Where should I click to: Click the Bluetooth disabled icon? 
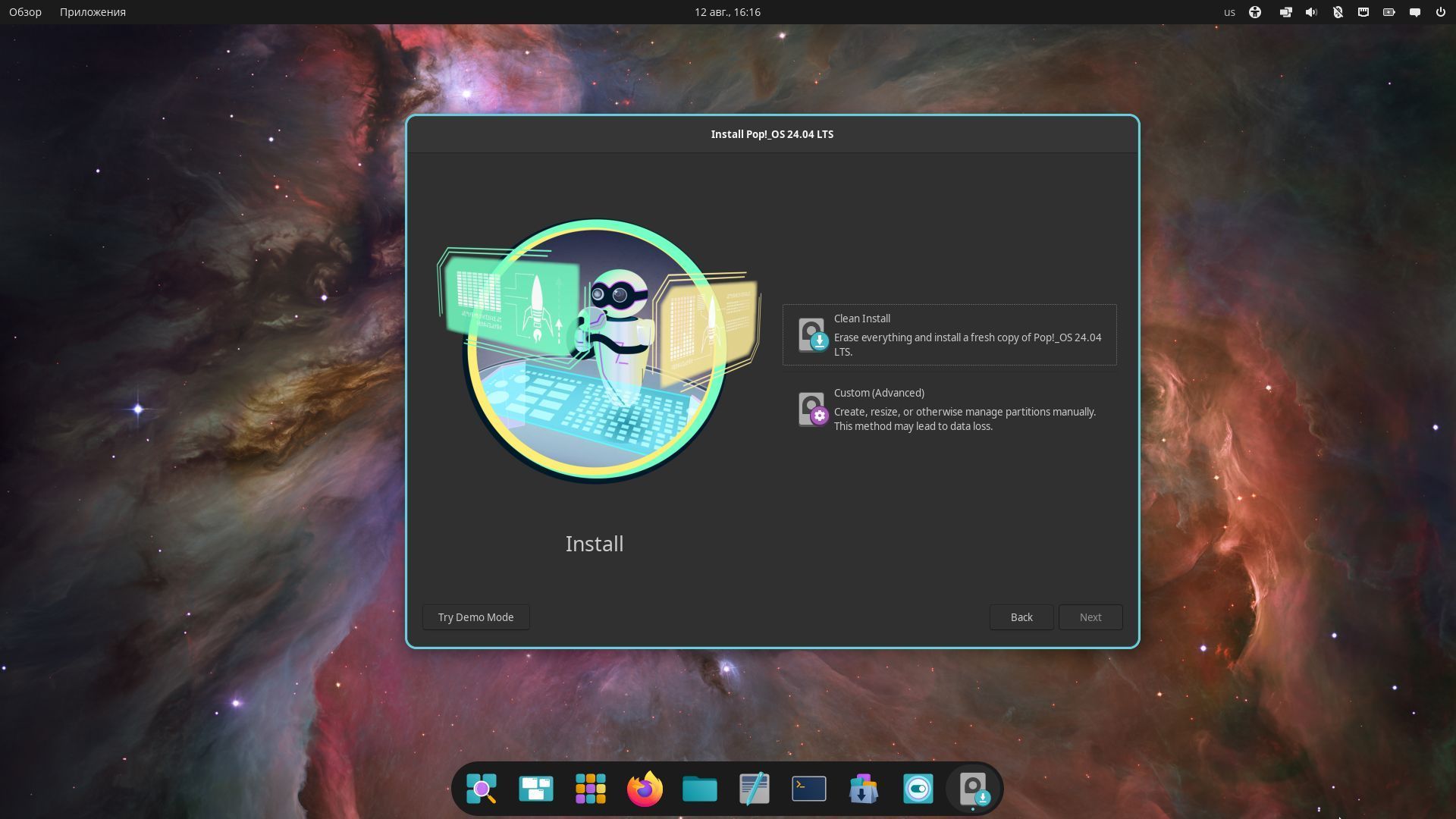(1338, 12)
